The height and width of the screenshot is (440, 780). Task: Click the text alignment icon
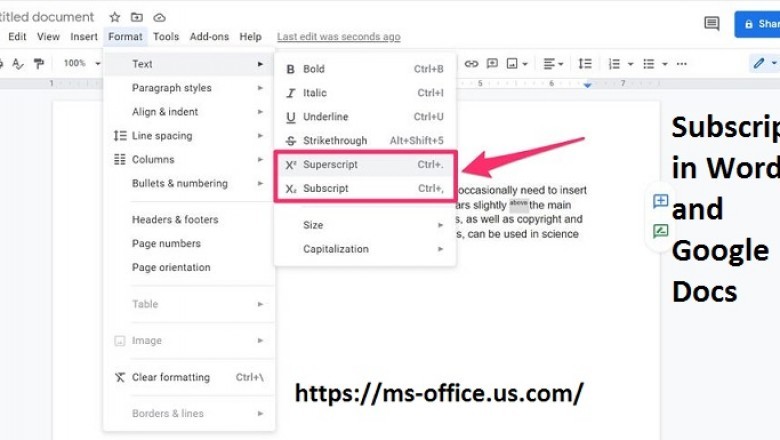[x=549, y=64]
